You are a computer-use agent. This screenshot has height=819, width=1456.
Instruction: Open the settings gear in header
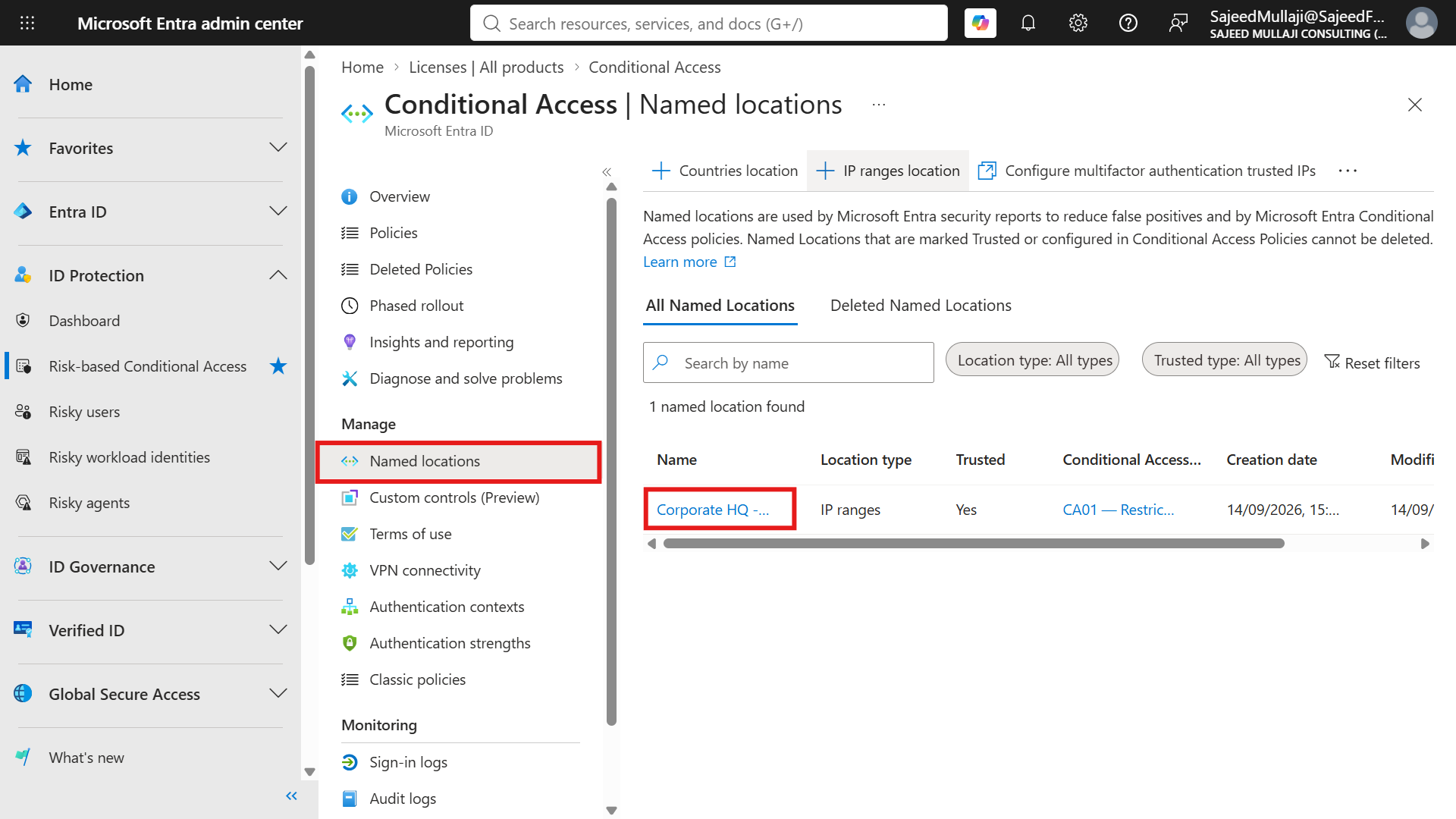point(1078,23)
